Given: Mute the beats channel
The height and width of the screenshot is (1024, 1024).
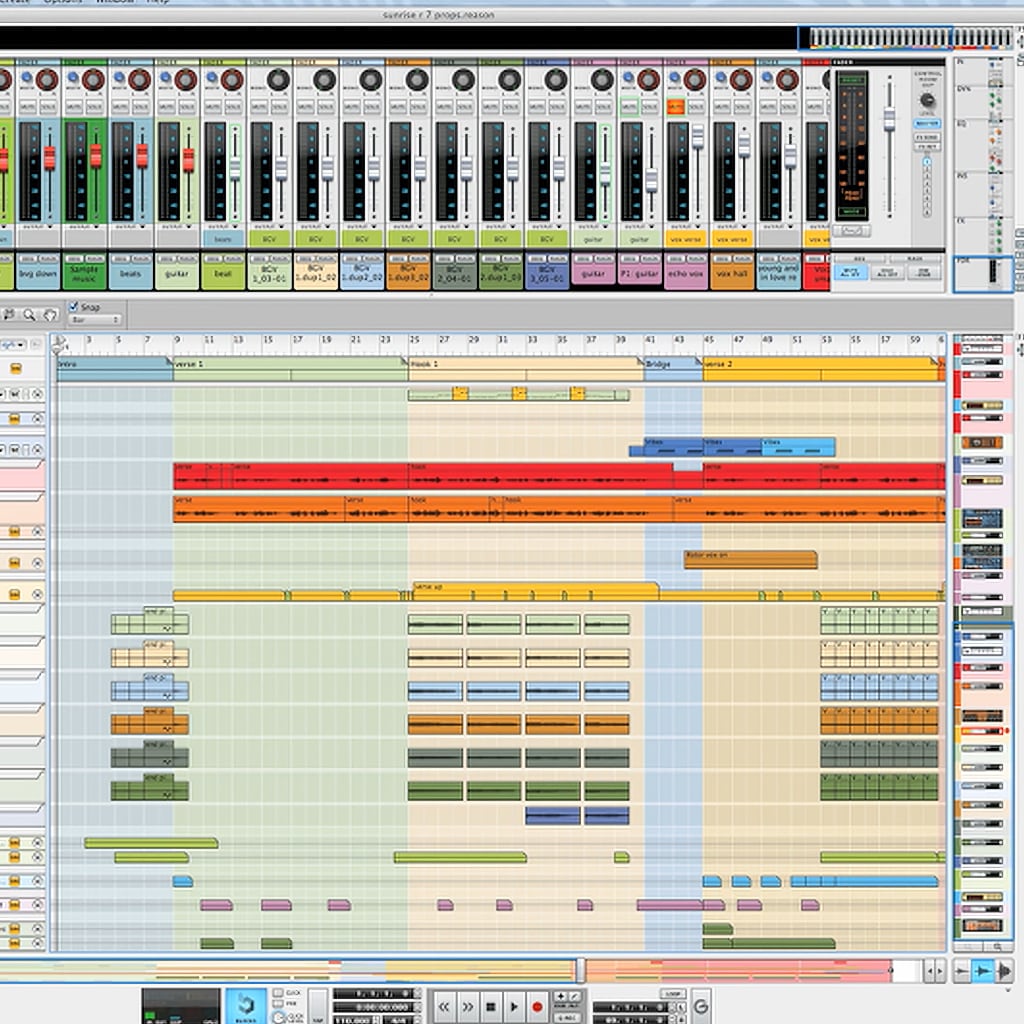Looking at the screenshot, I should pos(120,106).
